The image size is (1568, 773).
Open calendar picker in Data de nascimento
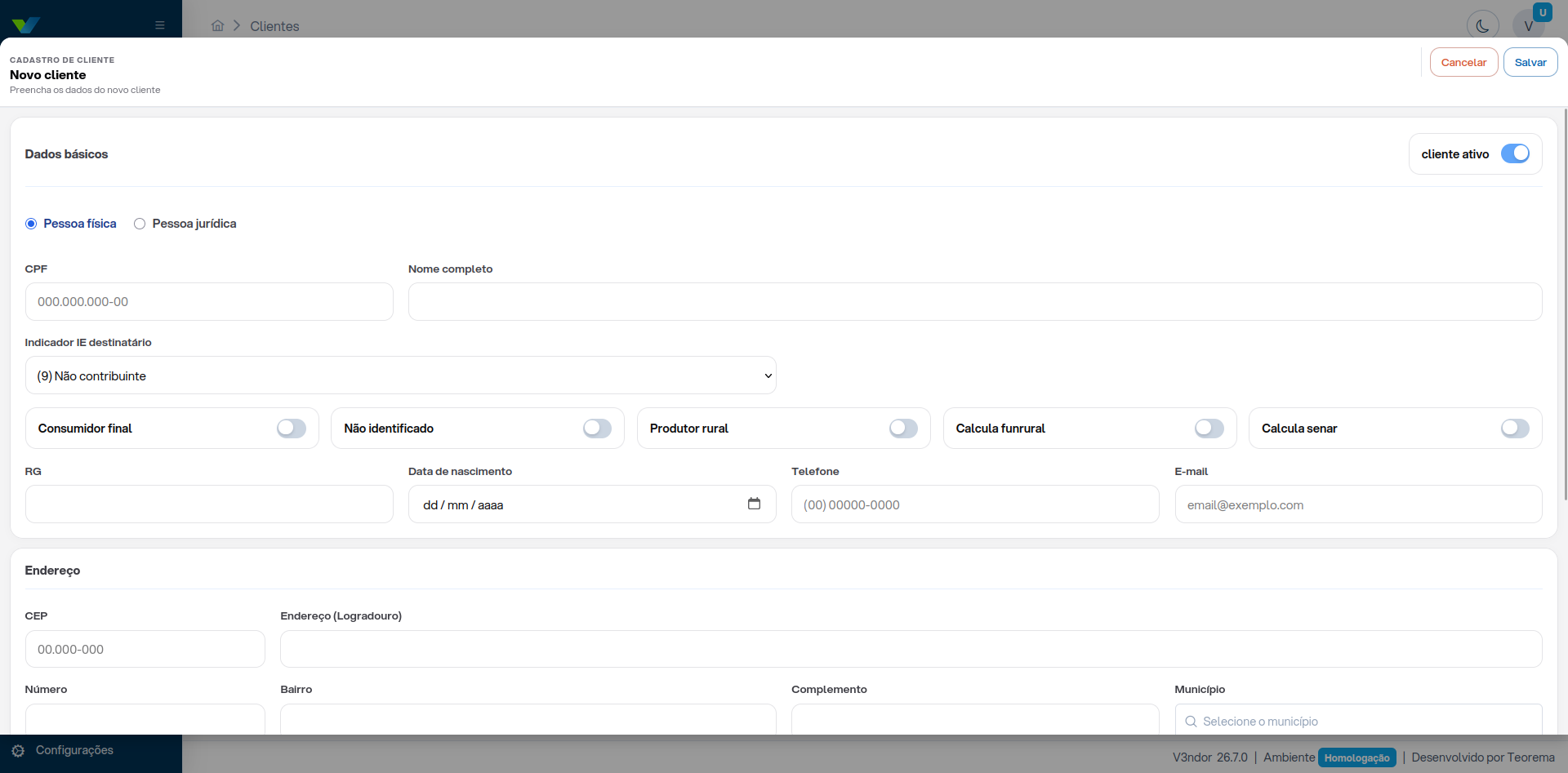754,504
